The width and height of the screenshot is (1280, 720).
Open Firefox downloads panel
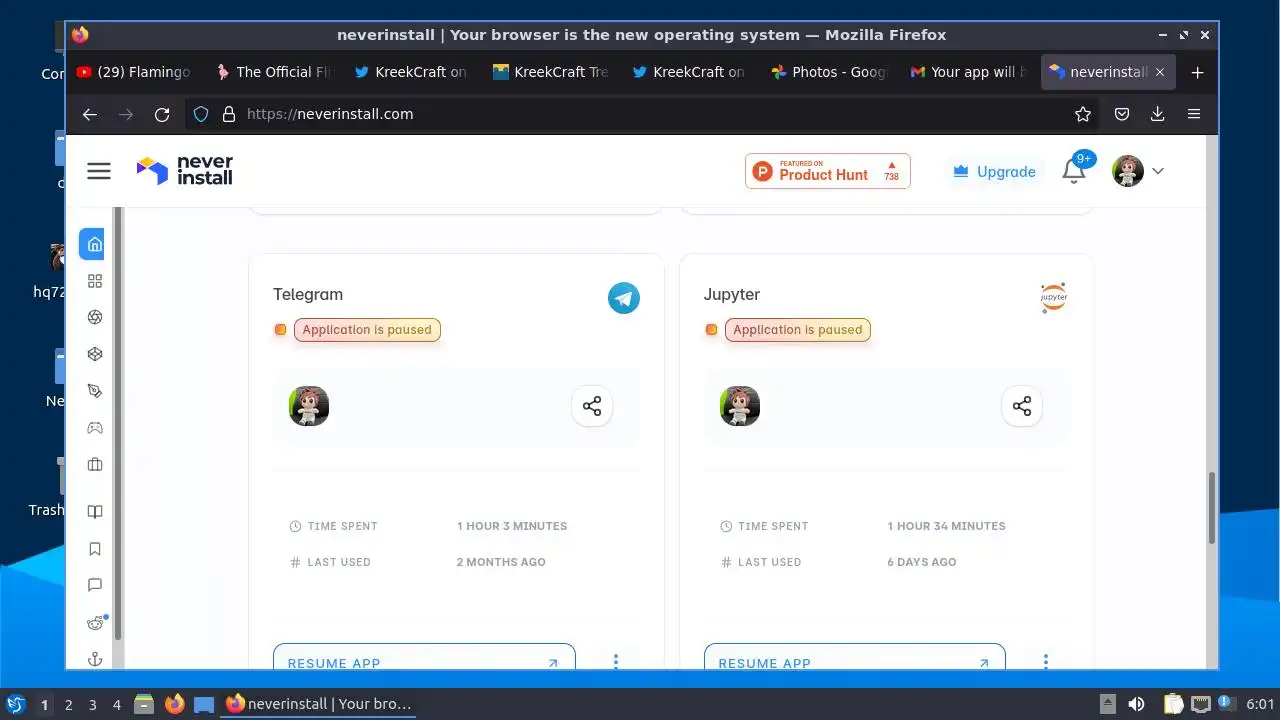(x=1158, y=114)
